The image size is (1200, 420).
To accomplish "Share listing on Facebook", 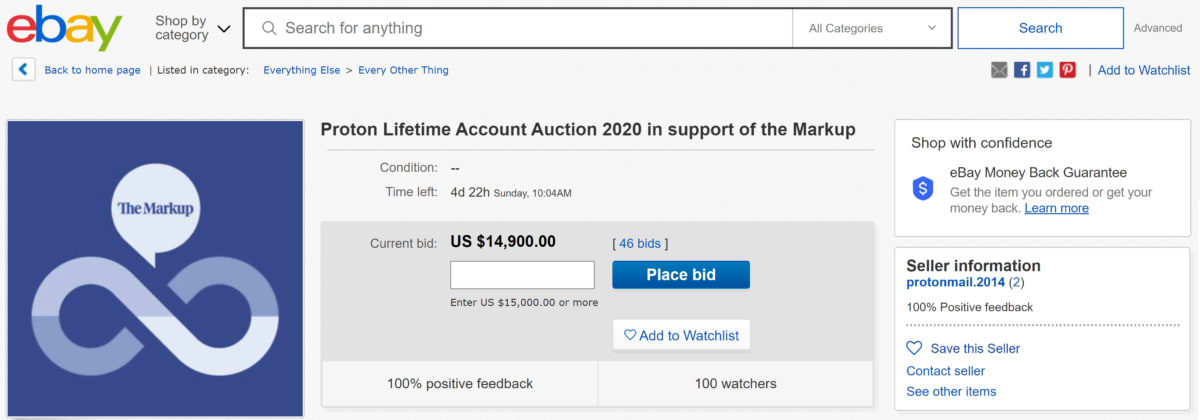I will tap(1022, 70).
